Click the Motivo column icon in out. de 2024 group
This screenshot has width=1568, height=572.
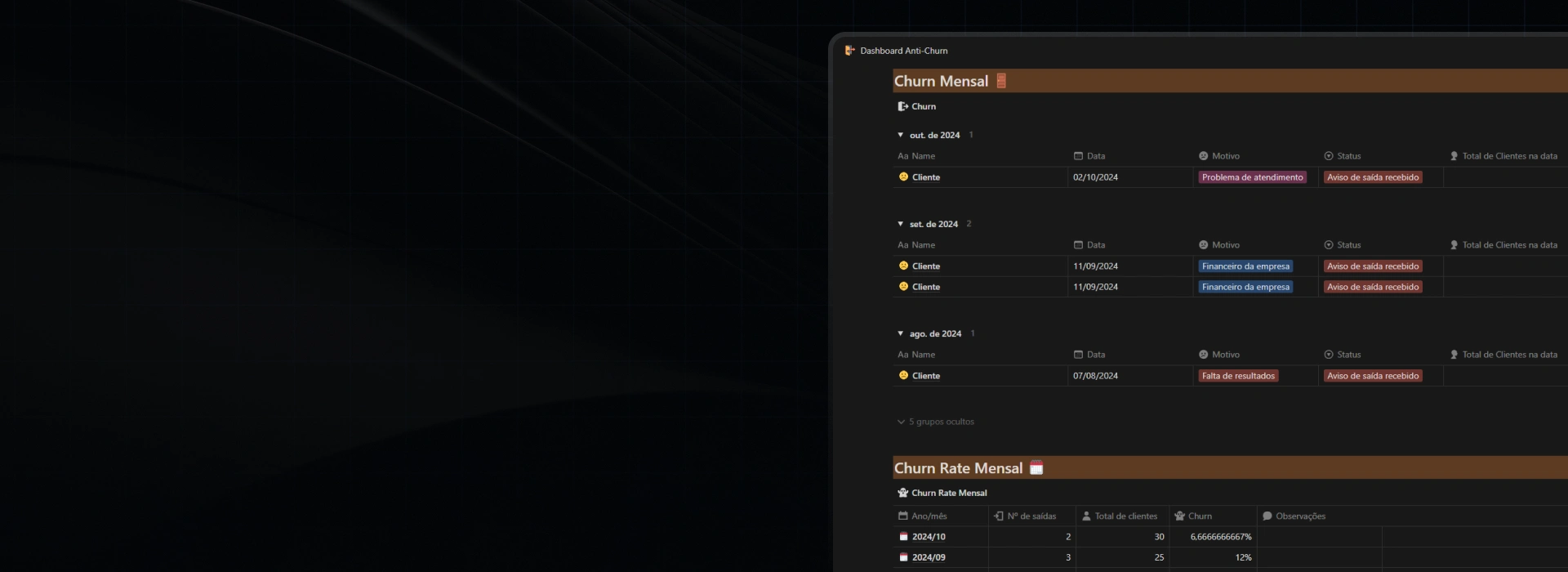1203,156
